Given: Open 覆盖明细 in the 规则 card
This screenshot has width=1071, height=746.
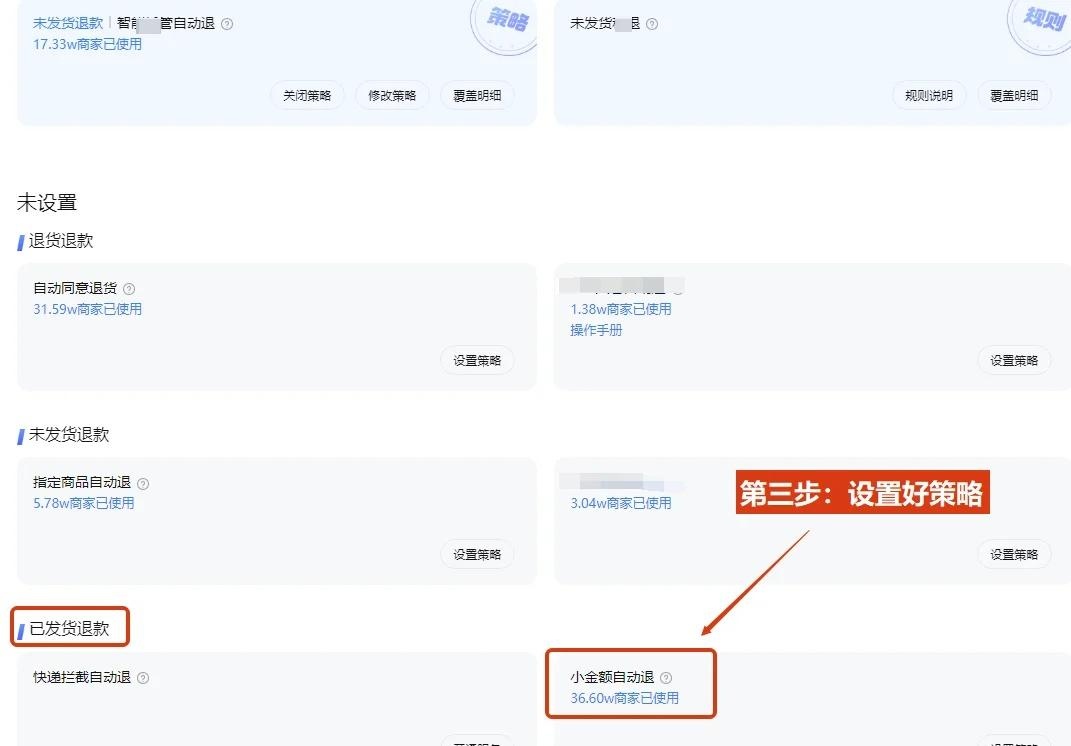Looking at the screenshot, I should (1014, 96).
